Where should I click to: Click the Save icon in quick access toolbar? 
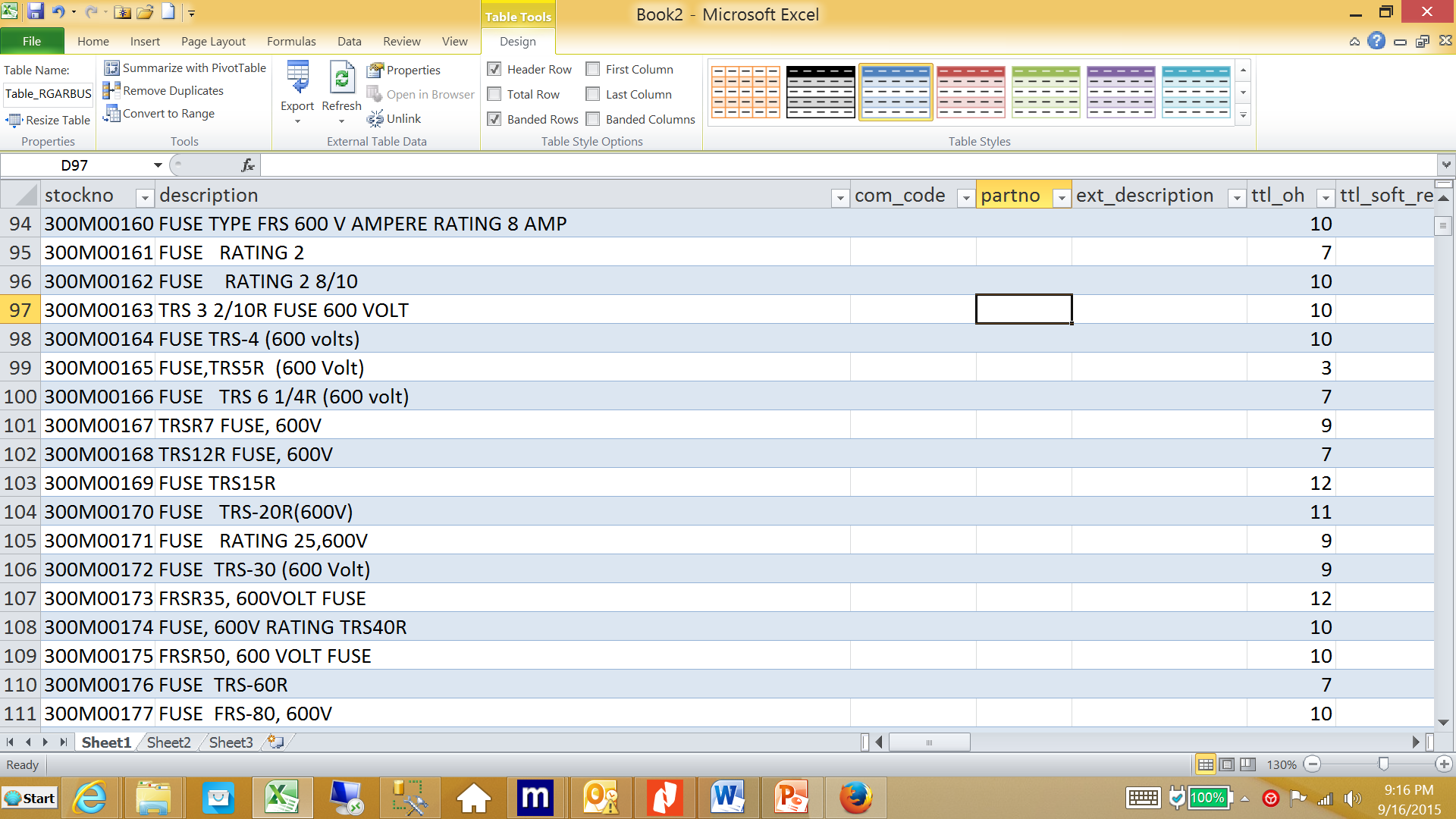coord(36,12)
